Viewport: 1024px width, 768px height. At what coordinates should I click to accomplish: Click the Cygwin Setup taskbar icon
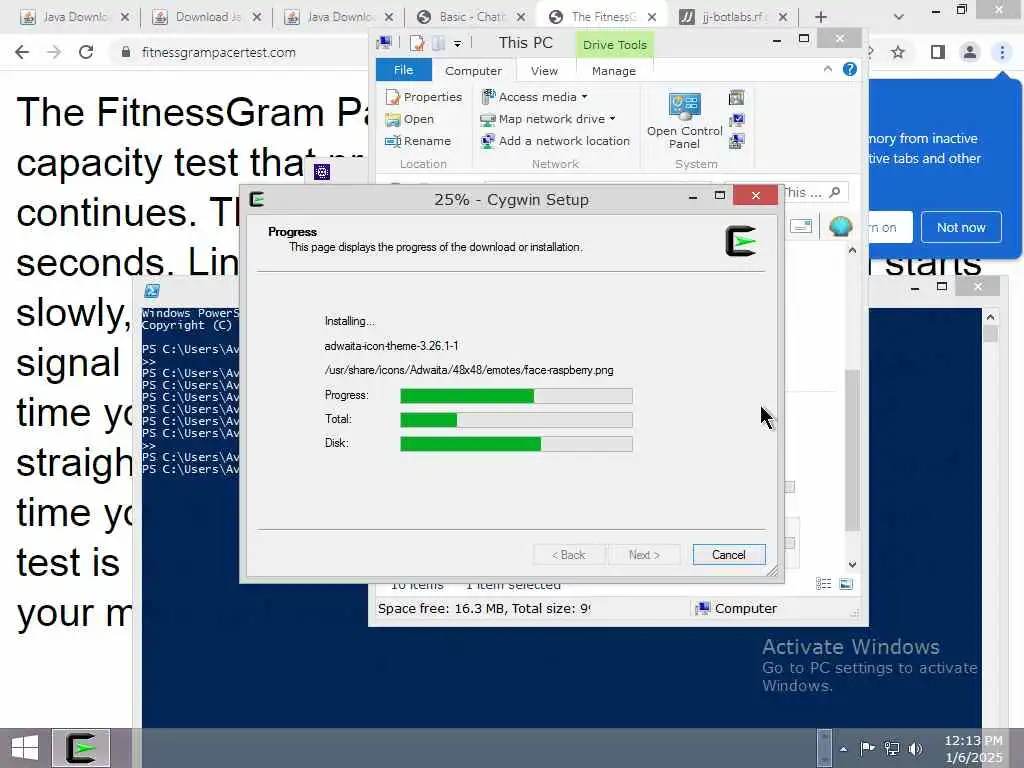[x=81, y=748]
